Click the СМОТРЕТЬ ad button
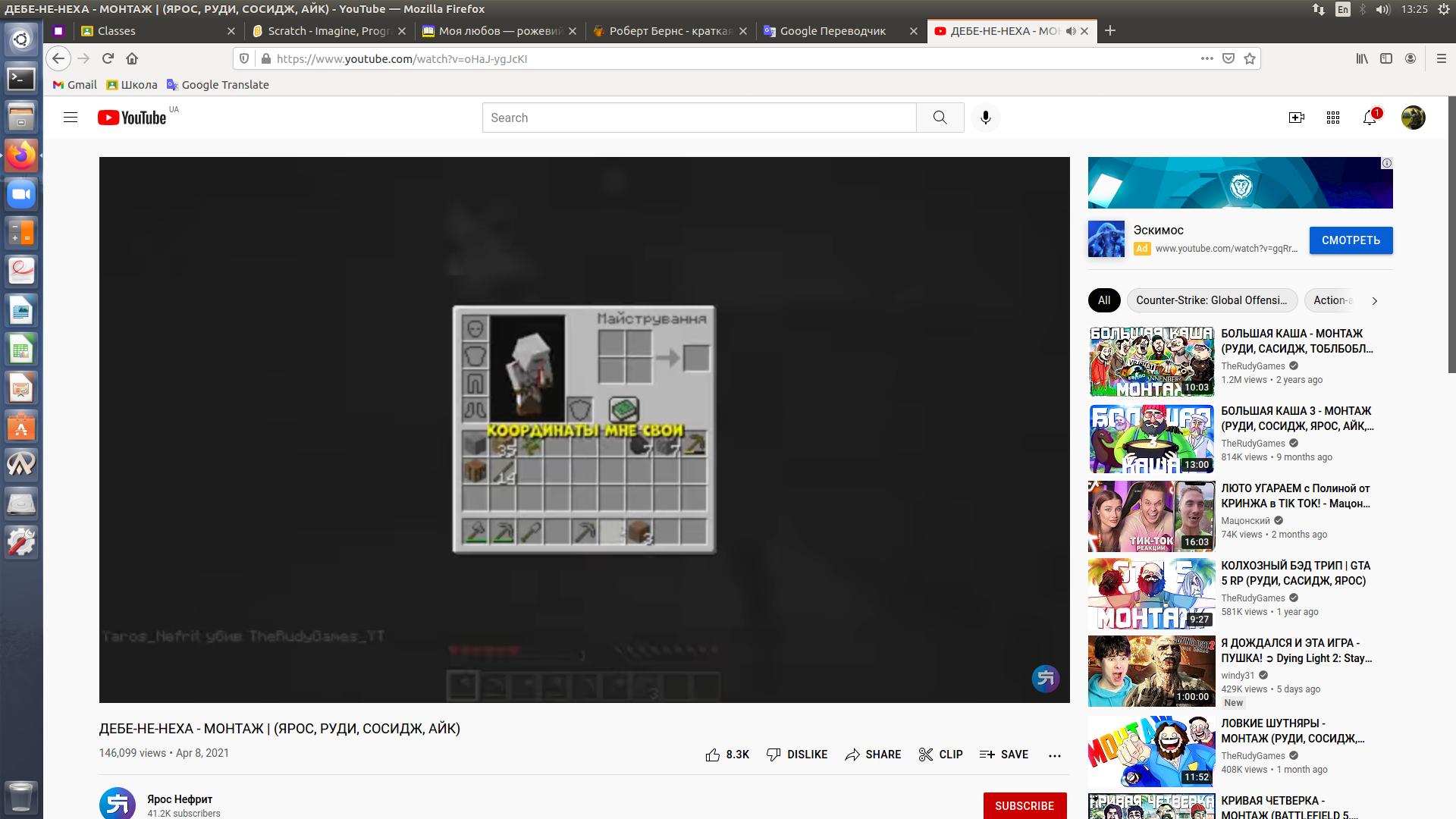 (1351, 240)
